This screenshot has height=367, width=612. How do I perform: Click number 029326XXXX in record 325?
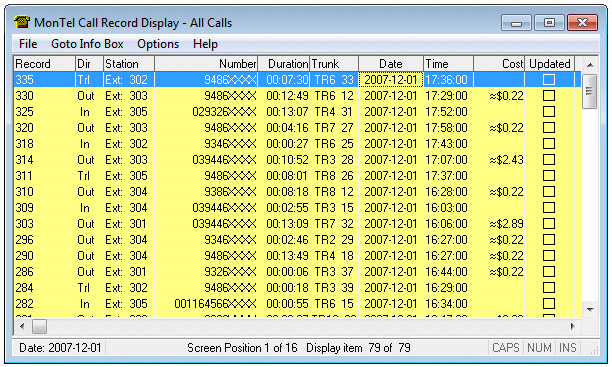[224, 112]
